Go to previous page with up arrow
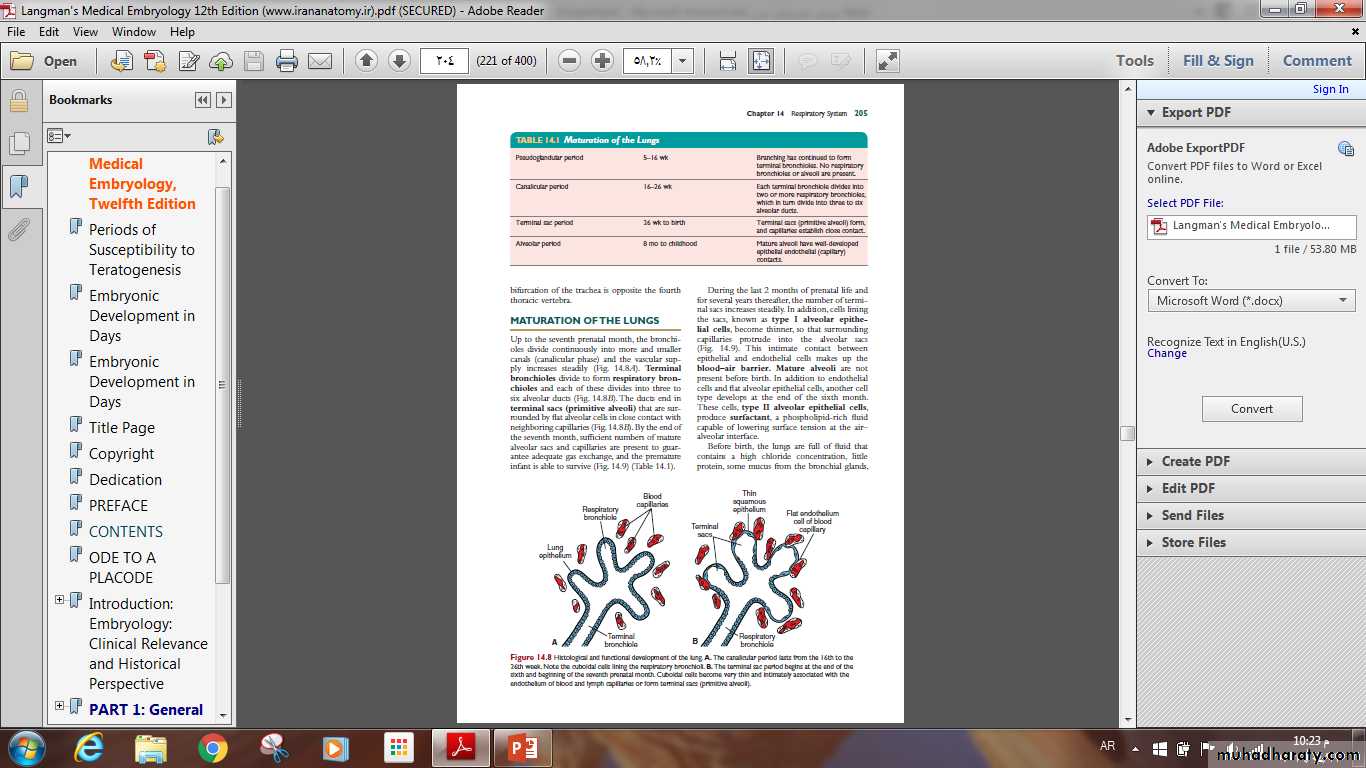The height and width of the screenshot is (768, 1366). pos(366,61)
